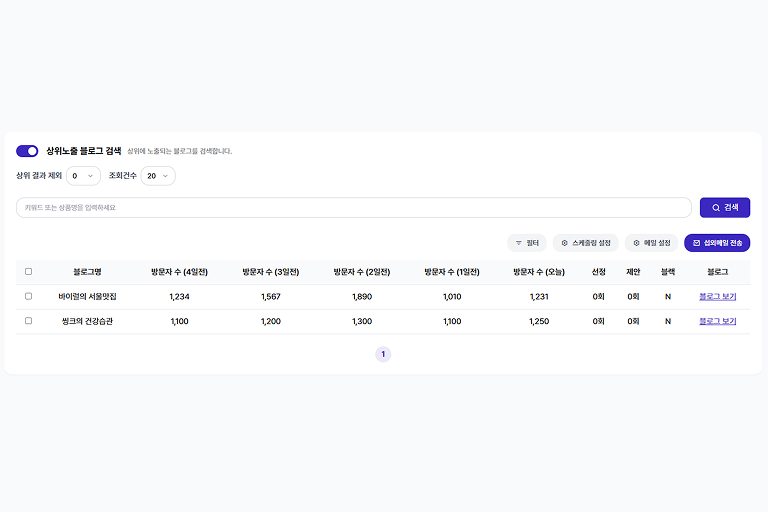The image size is (768, 512).
Task: Open the 필터 filter button
Action: (527, 243)
